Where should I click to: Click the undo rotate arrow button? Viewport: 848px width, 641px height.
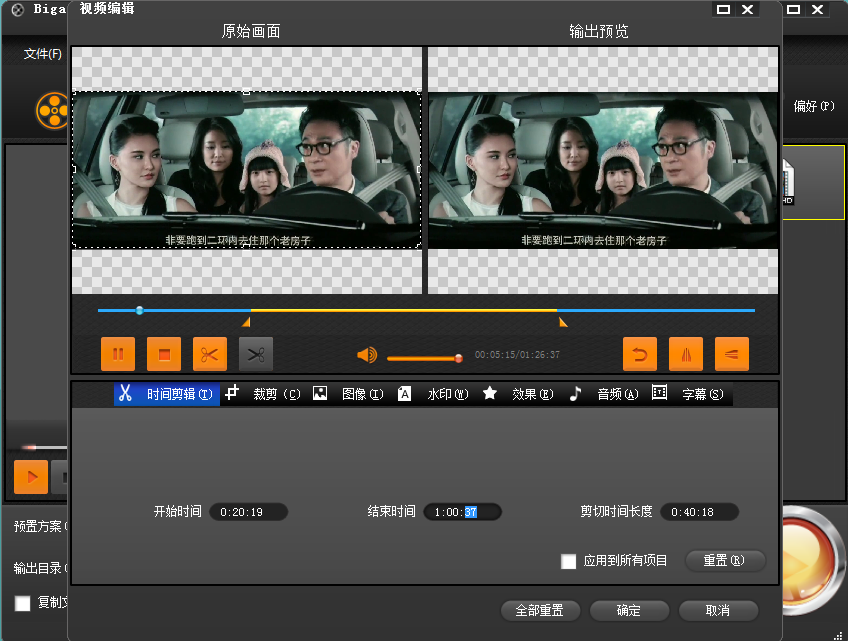tap(640, 354)
